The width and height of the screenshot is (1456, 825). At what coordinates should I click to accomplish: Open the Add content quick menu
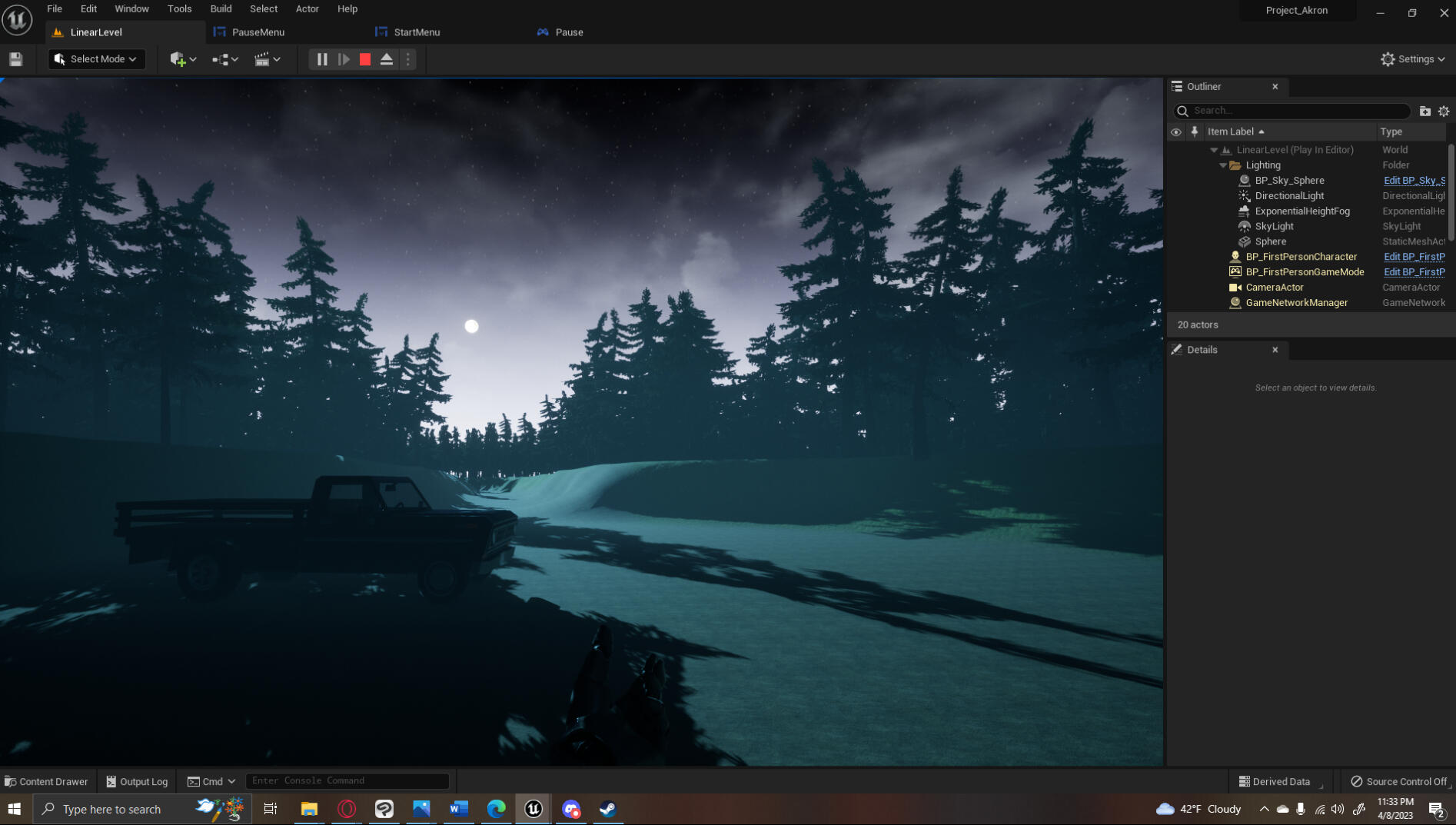pos(183,59)
